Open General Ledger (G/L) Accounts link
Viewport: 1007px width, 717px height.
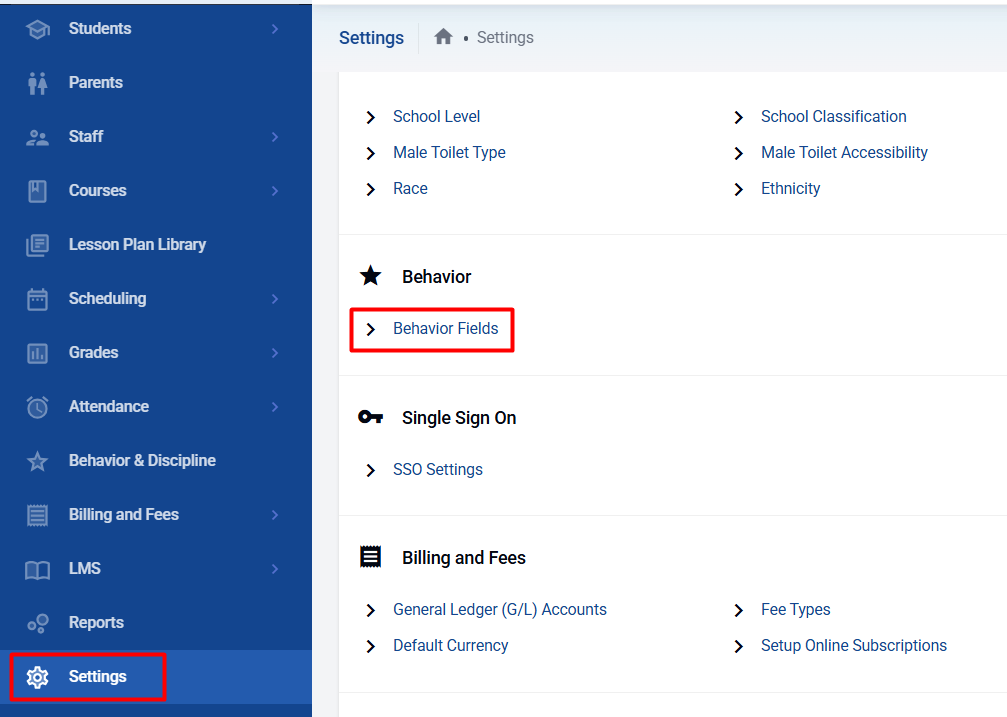click(x=499, y=610)
